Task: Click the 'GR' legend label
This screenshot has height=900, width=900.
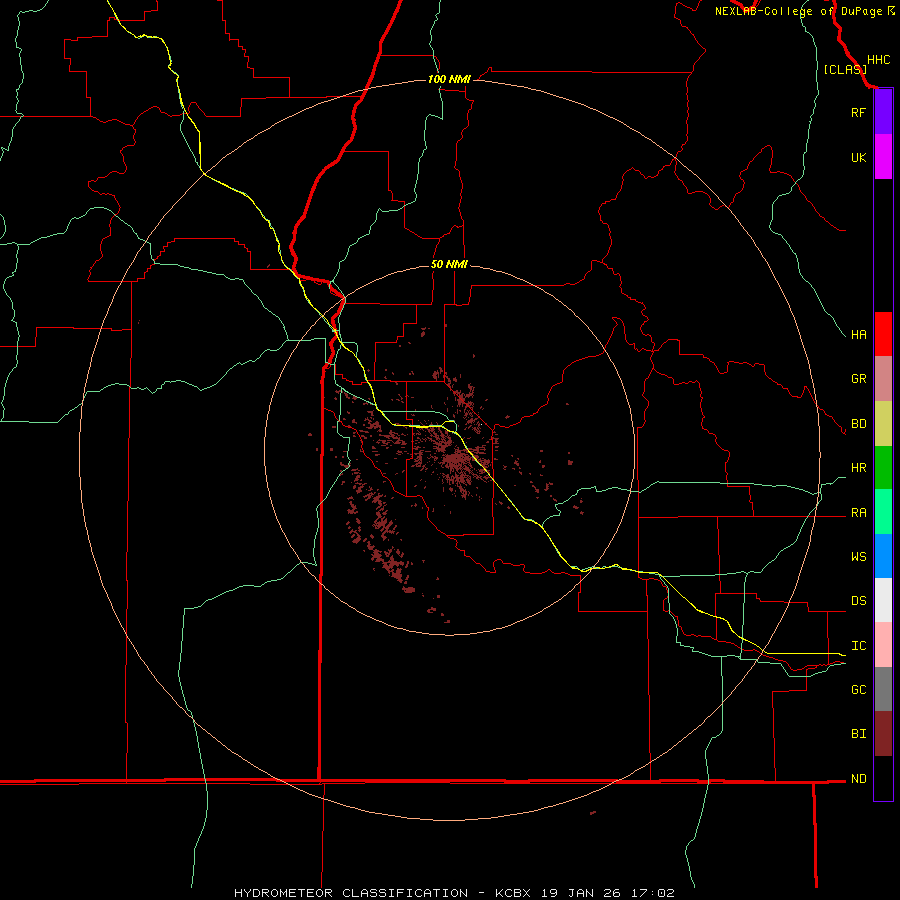Action: click(x=858, y=379)
